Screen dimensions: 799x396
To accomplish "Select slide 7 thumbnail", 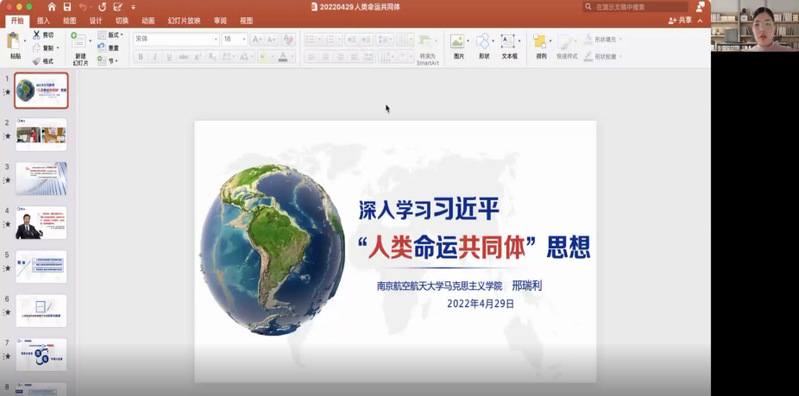I will coord(41,355).
